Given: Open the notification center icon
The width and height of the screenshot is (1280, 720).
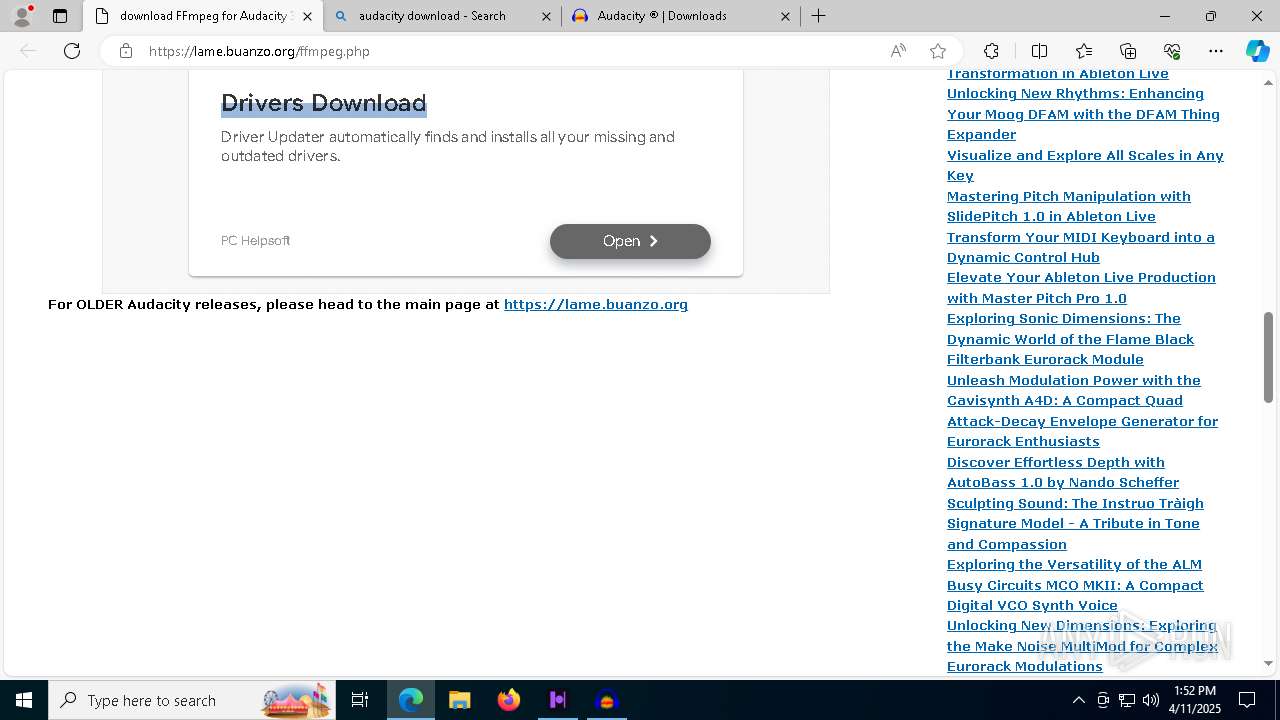Looking at the screenshot, I should point(1247,700).
